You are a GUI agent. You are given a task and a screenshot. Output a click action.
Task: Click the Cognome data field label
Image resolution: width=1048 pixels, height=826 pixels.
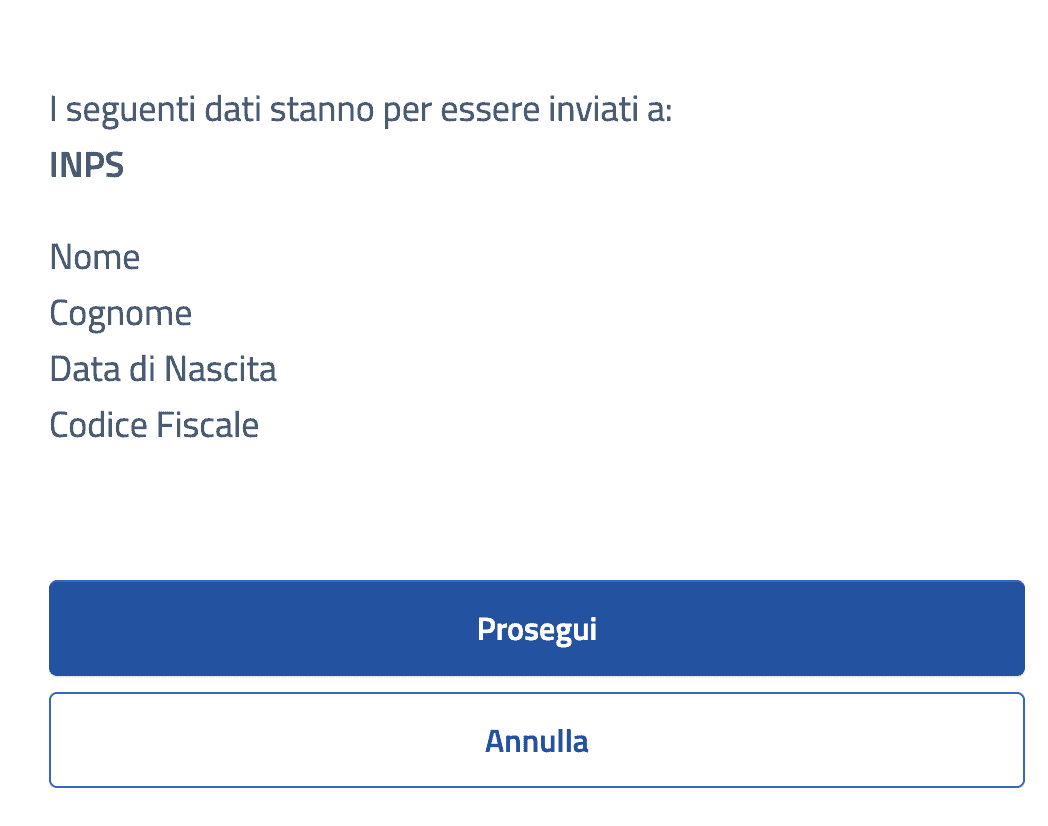click(120, 313)
